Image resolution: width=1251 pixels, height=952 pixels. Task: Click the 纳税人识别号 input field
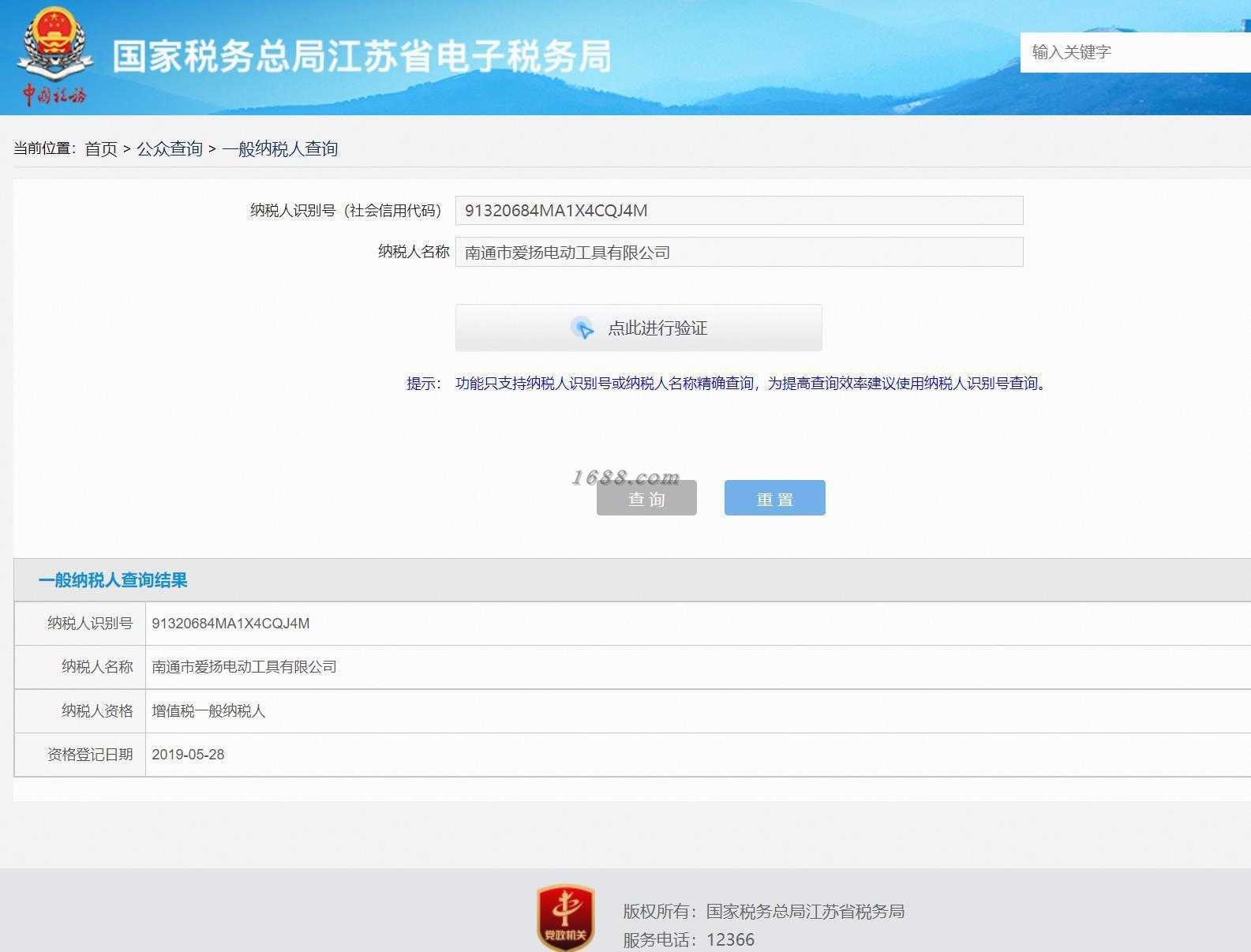(x=739, y=211)
